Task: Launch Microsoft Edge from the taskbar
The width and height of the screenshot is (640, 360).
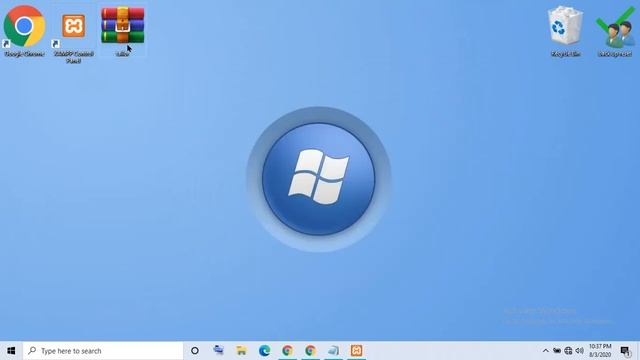Action: pos(264,351)
